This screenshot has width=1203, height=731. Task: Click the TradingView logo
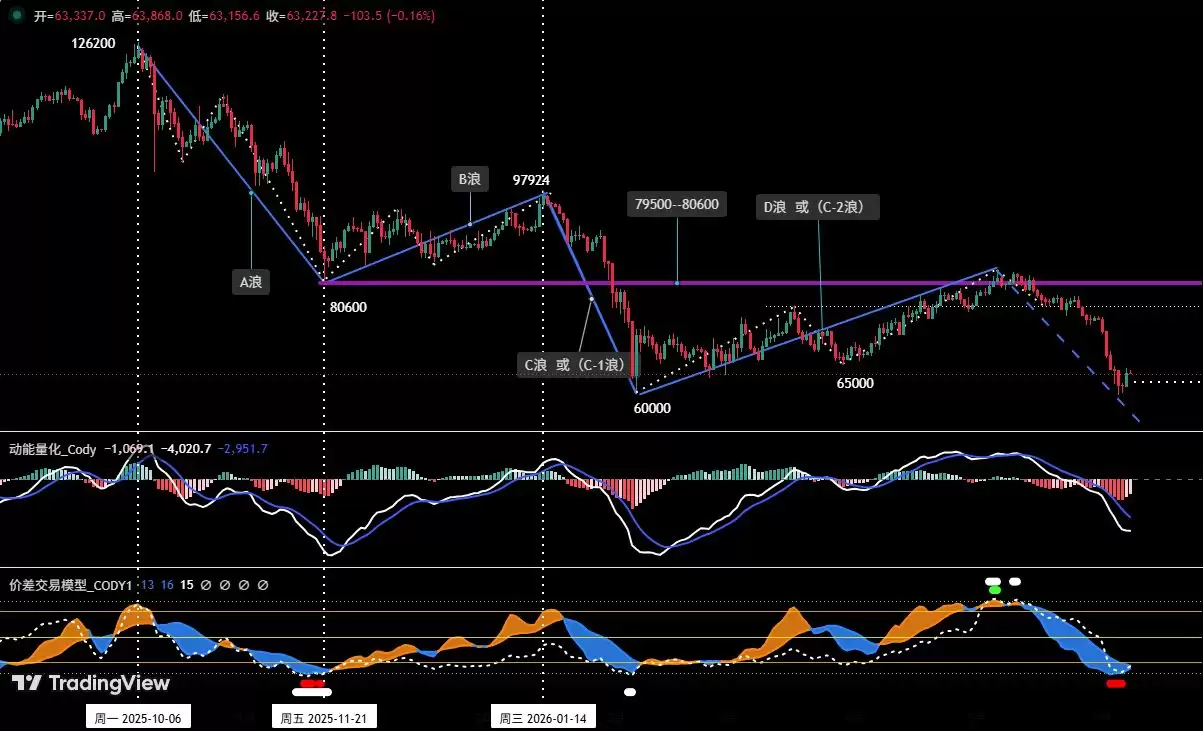[90, 684]
